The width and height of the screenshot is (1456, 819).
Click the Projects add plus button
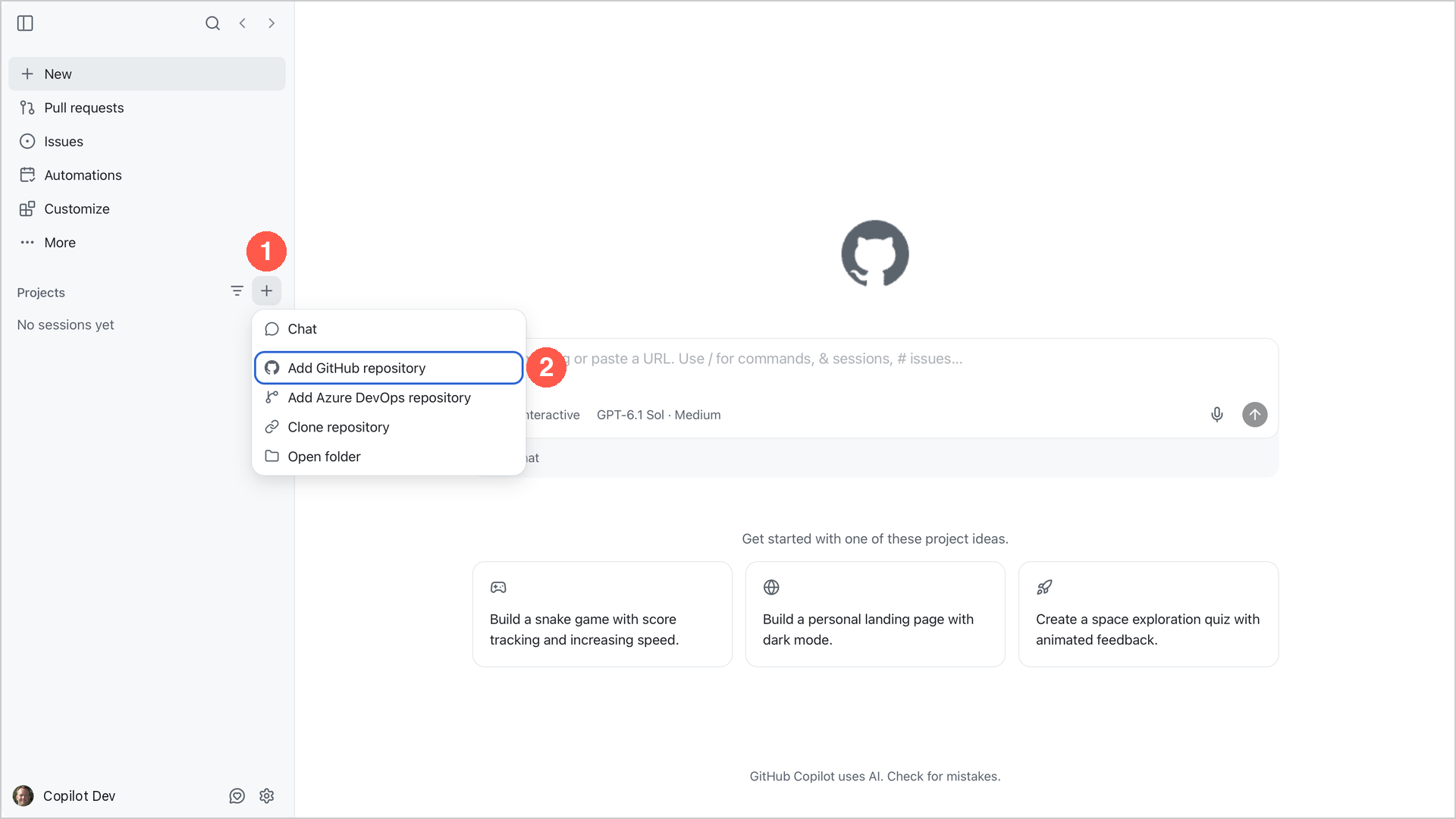[x=267, y=290]
